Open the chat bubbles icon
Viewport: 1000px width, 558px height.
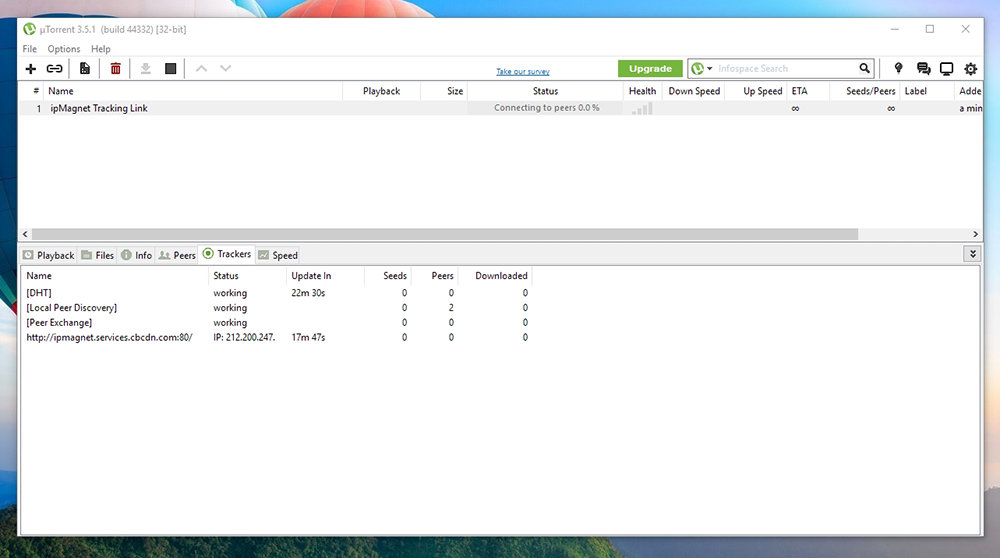pyautogui.click(x=923, y=69)
